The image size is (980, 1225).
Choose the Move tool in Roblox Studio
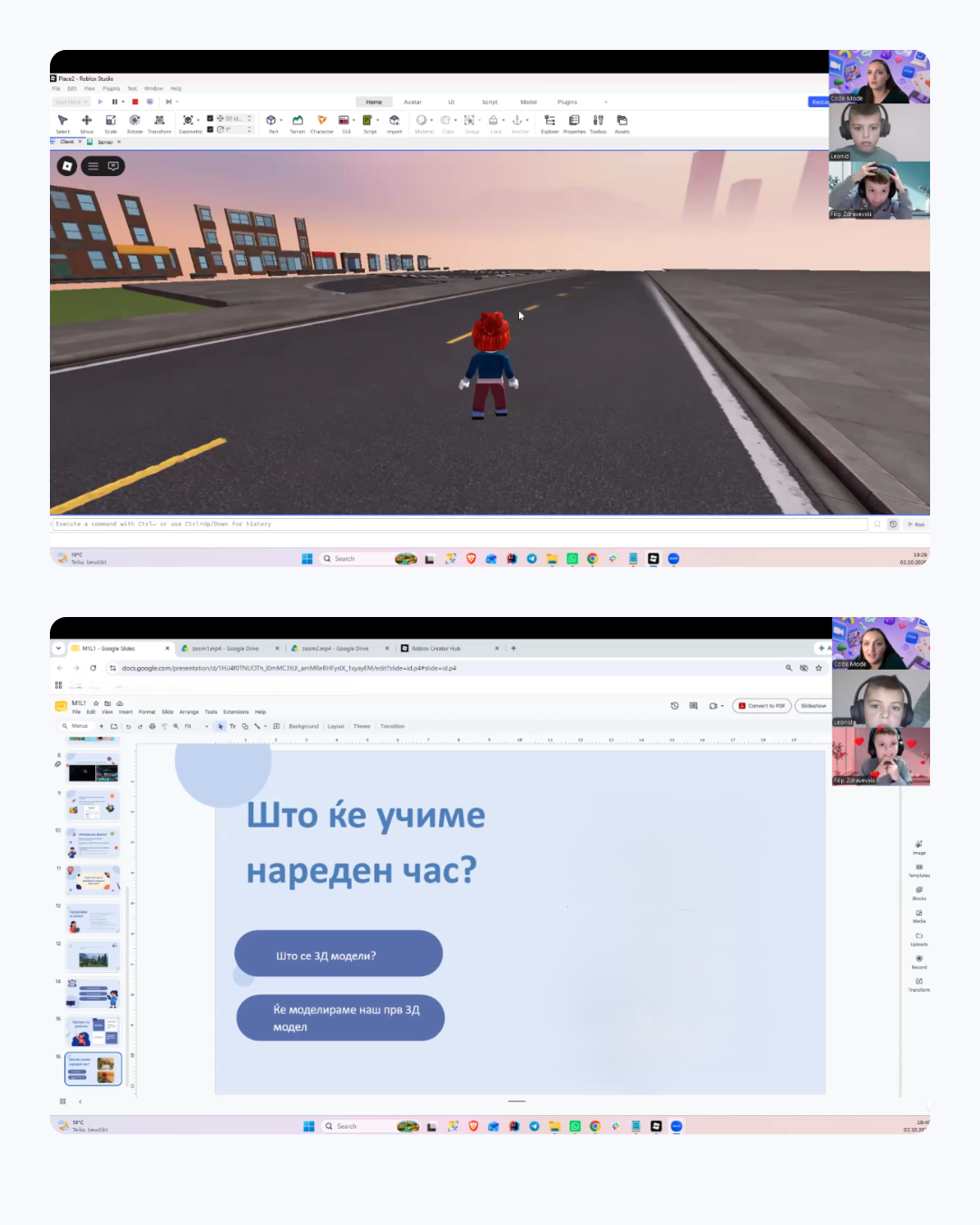tap(87, 123)
